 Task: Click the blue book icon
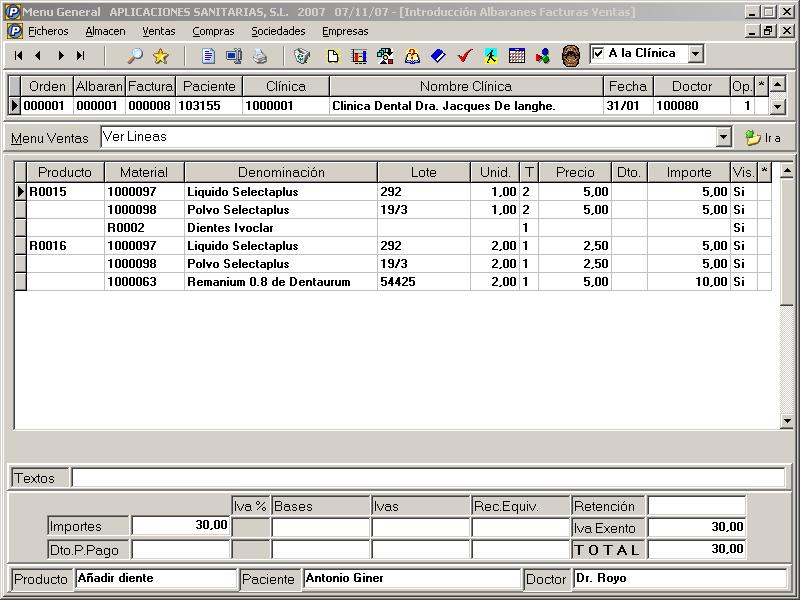coord(438,56)
